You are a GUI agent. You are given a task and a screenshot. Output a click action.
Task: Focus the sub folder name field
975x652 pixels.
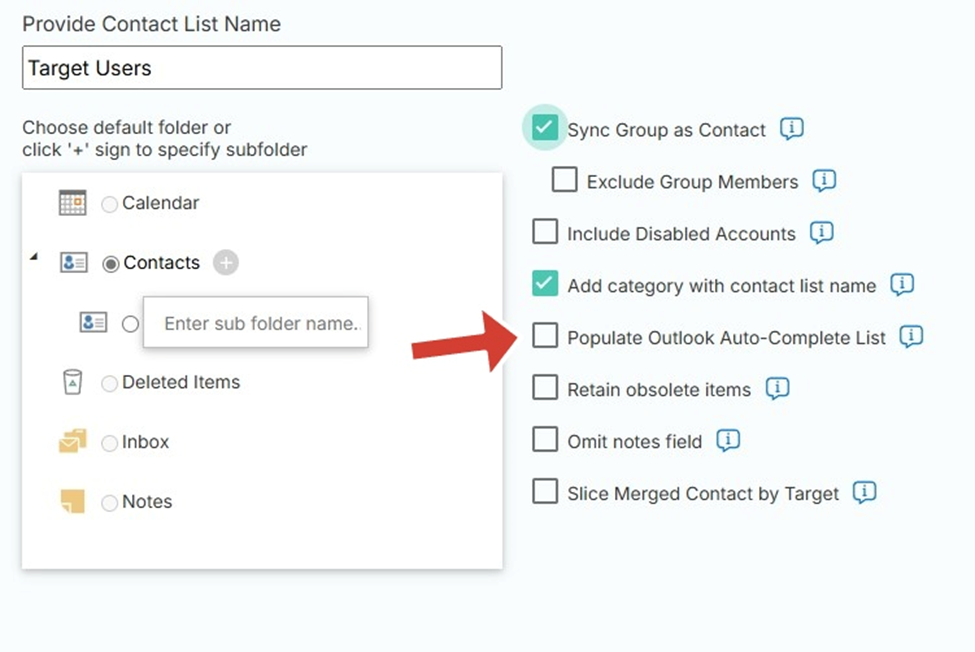256,322
